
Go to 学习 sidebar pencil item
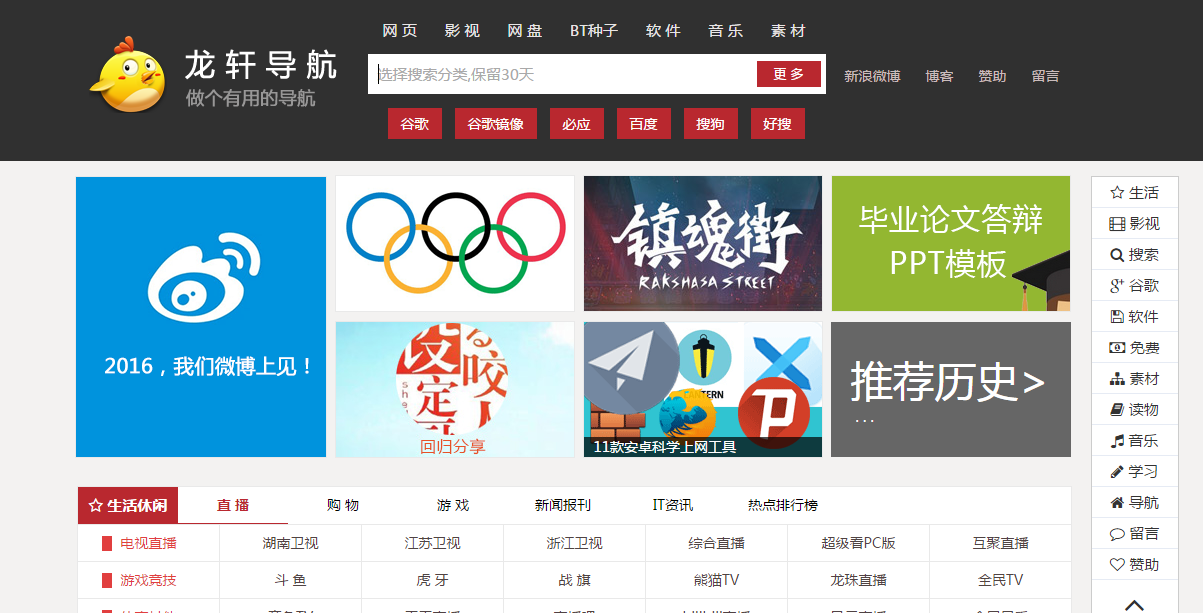(1134, 472)
